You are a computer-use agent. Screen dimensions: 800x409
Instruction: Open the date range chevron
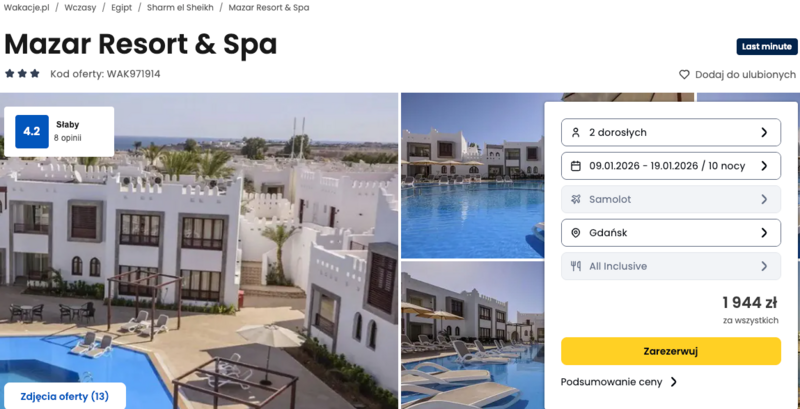pyautogui.click(x=764, y=166)
